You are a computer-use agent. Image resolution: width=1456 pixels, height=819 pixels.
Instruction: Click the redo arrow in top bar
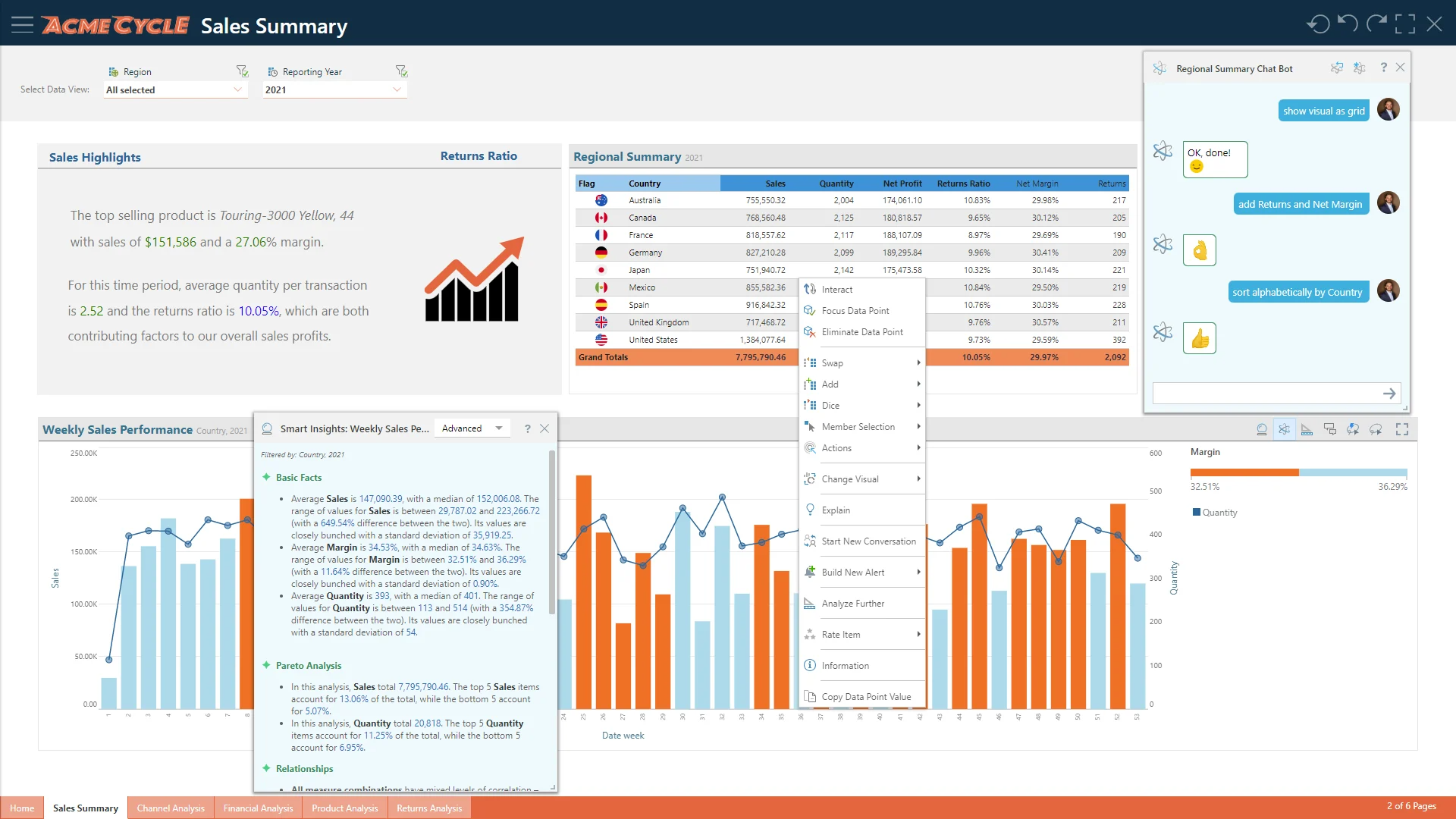[x=1376, y=24]
